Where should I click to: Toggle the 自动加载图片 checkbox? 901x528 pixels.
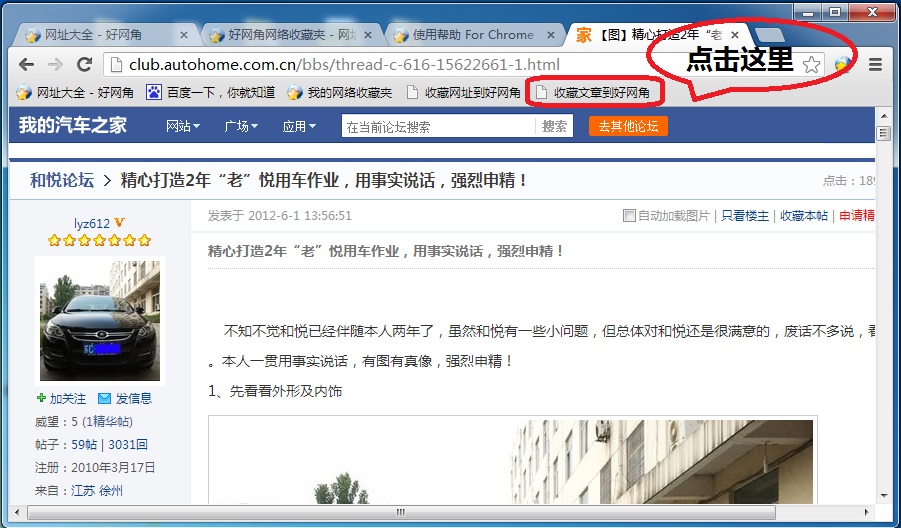click(x=628, y=216)
